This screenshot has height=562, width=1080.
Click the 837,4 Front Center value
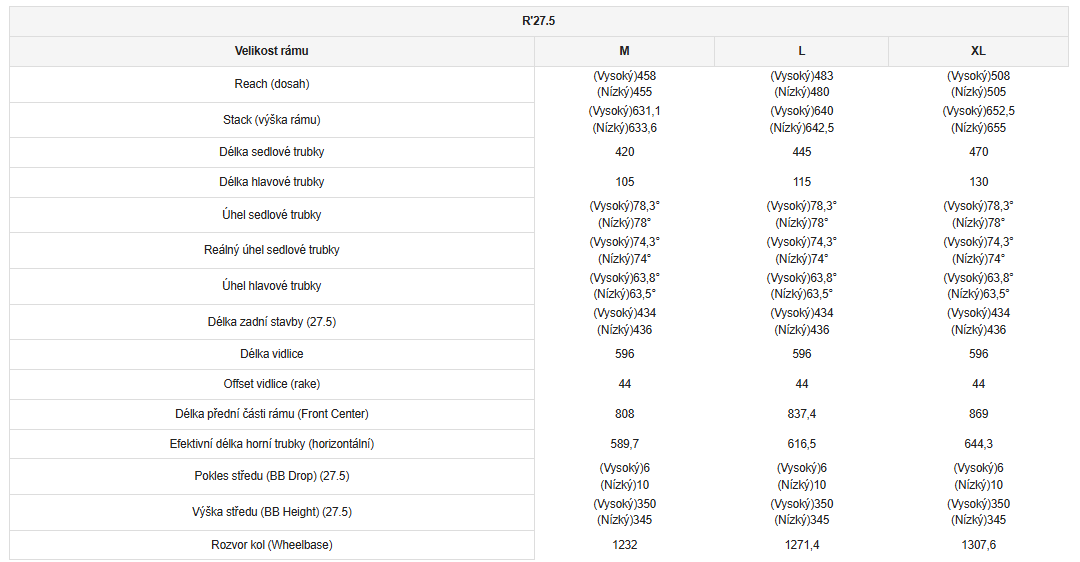point(801,414)
